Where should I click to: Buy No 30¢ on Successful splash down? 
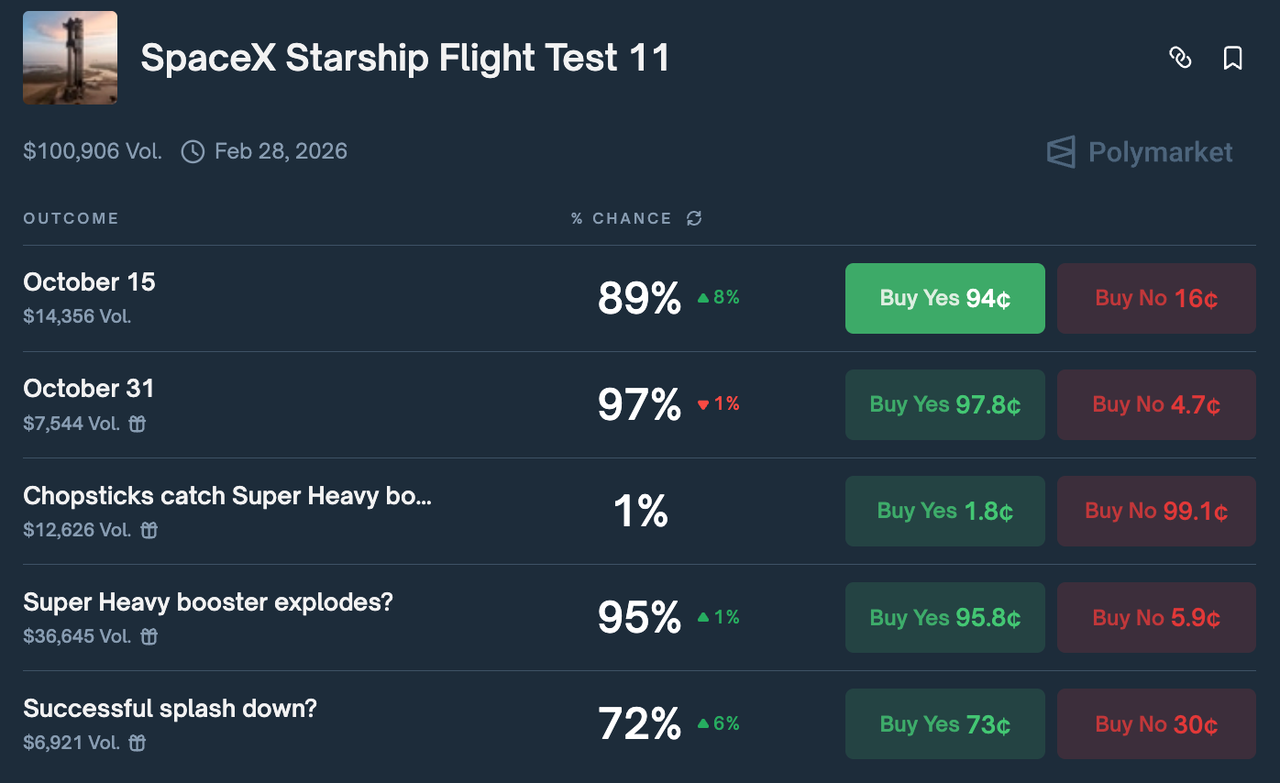pyautogui.click(x=1156, y=724)
